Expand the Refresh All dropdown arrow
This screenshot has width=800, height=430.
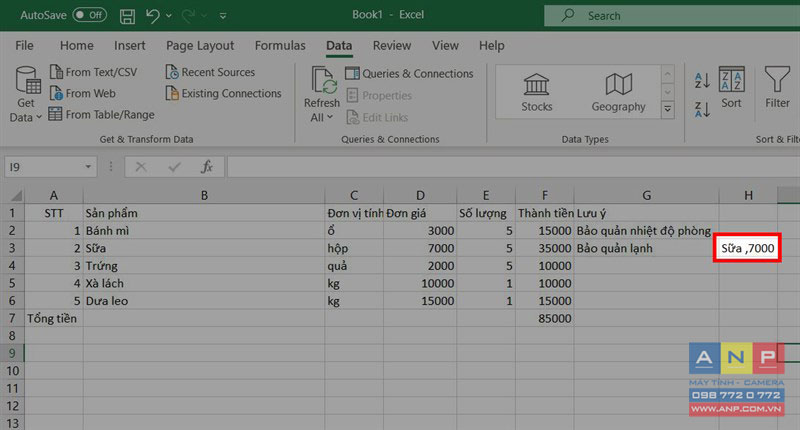(x=330, y=117)
